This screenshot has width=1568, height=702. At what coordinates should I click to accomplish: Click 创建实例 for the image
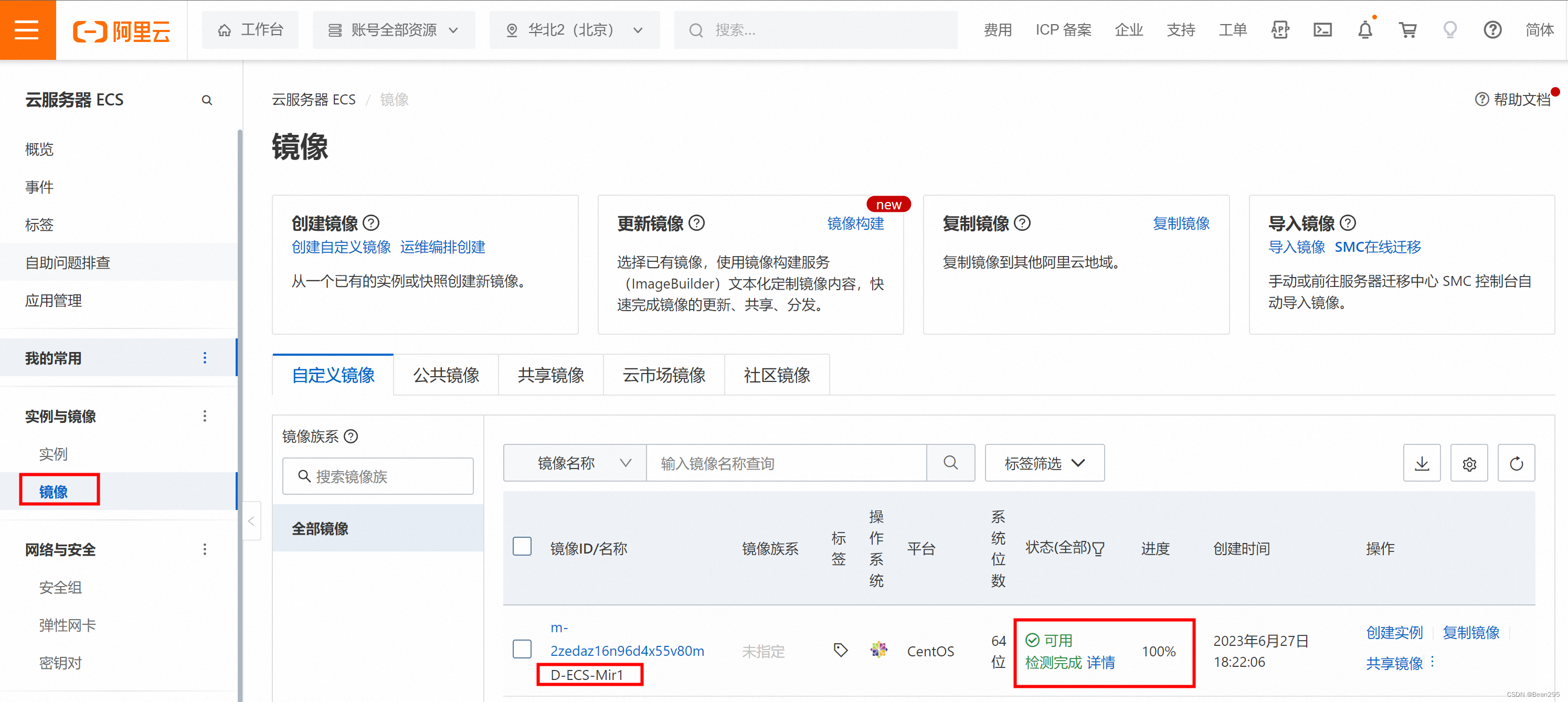[x=1394, y=633]
